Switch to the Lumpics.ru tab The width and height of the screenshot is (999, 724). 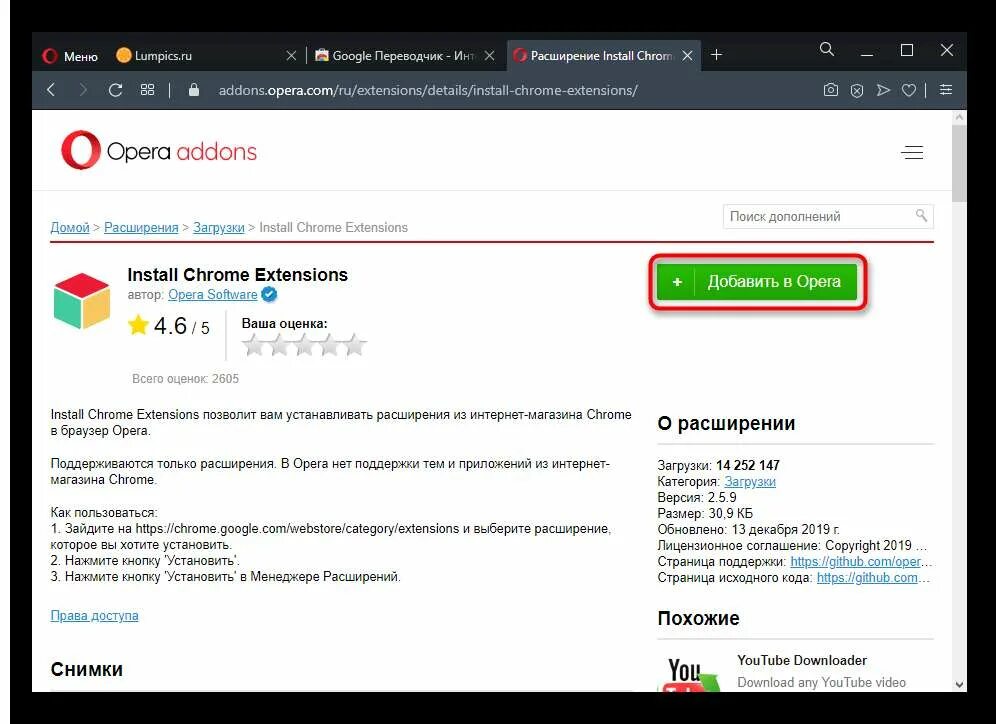(206, 56)
